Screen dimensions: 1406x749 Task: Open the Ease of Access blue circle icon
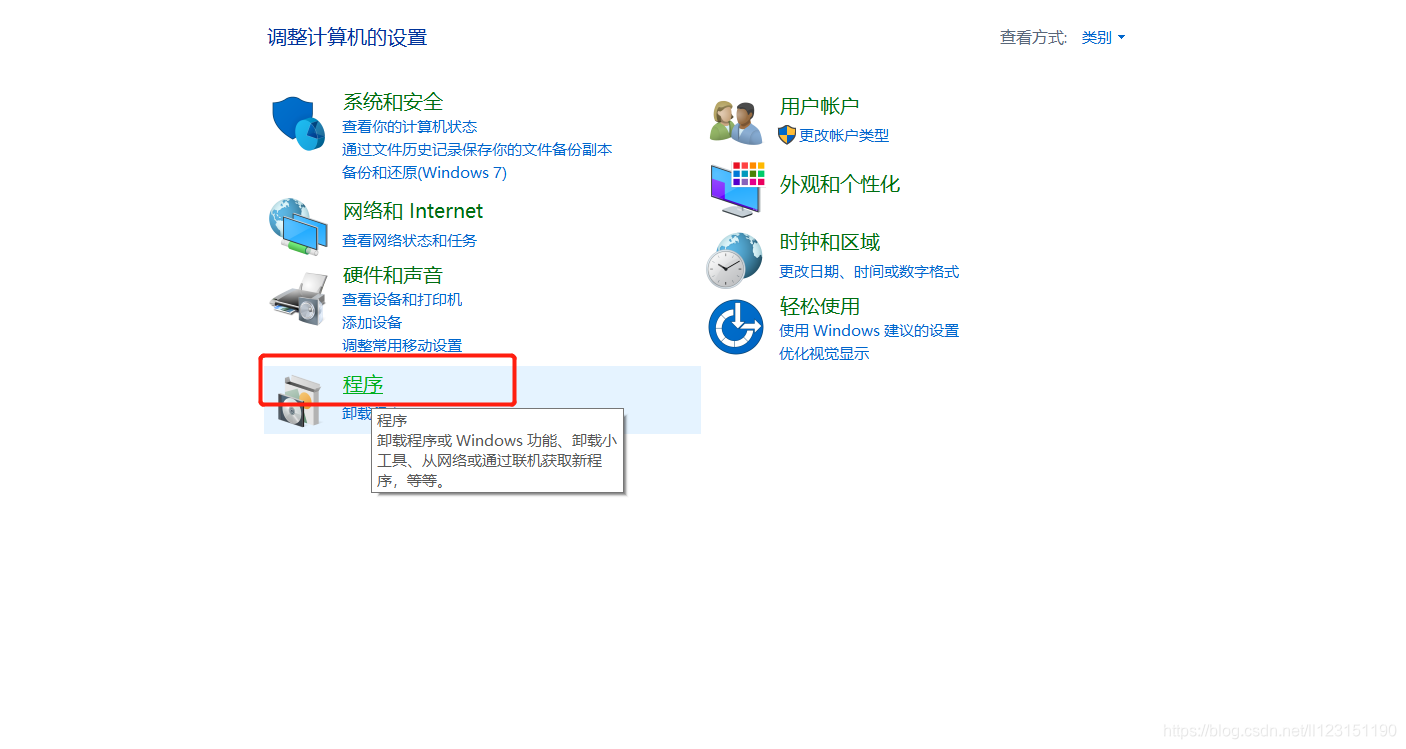pyautogui.click(x=736, y=326)
